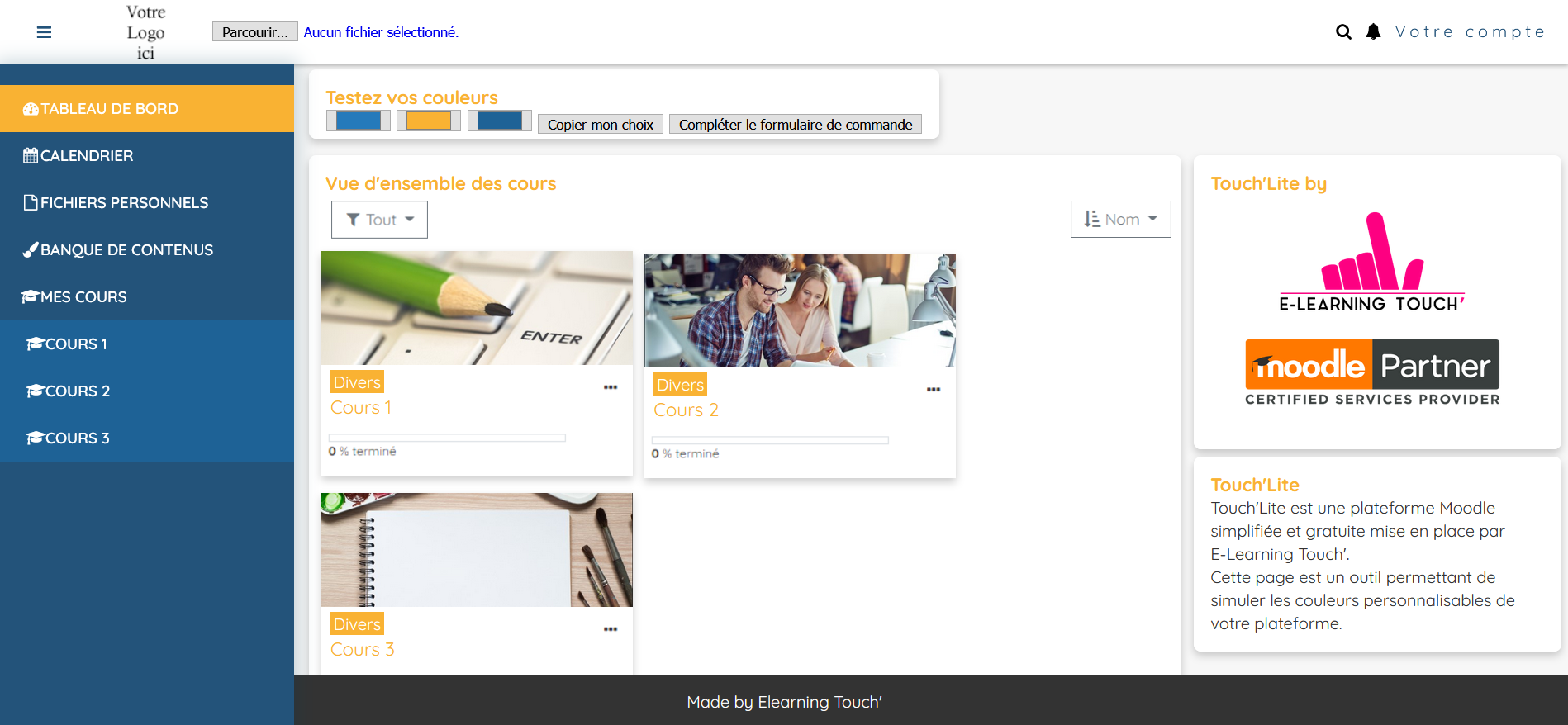
Task: Click the sort order icon beside Nom
Action: pos(1092,219)
